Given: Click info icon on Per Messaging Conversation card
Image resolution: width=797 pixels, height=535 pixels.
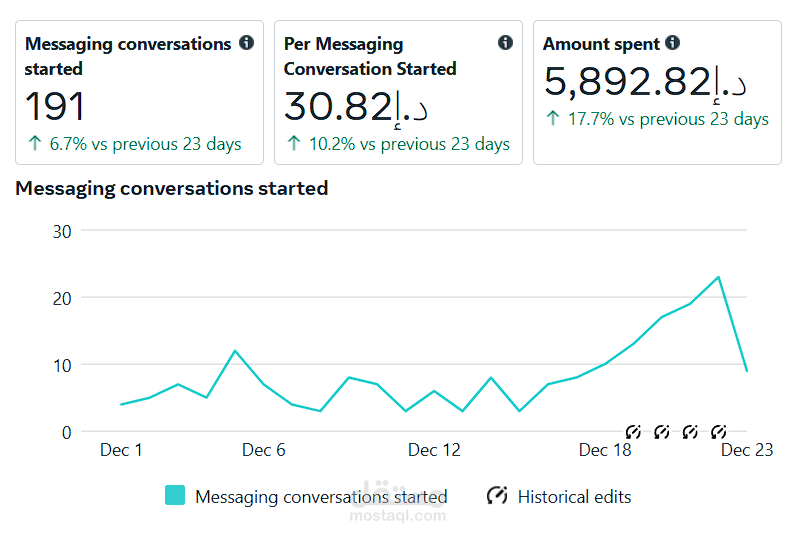Looking at the screenshot, I should pos(505,43).
